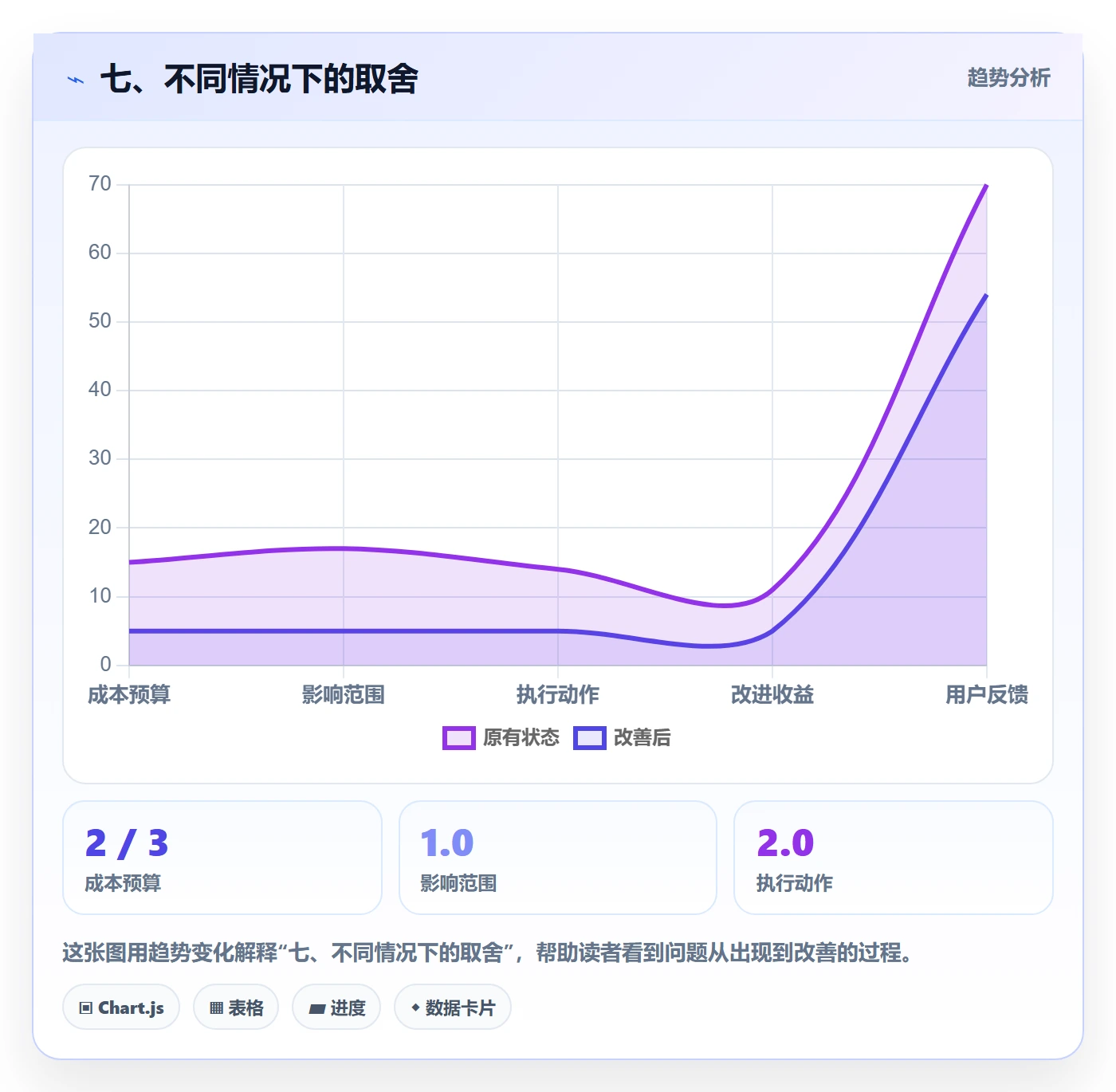Viewport: 1116px width, 1092px height.
Task: Toggle the 改善后 legend color swatch
Action: 590,738
